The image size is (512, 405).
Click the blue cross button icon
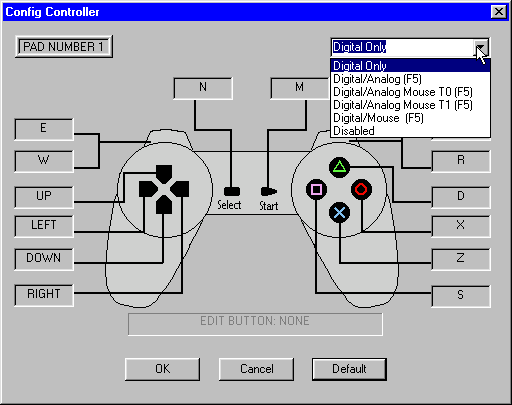click(x=339, y=212)
